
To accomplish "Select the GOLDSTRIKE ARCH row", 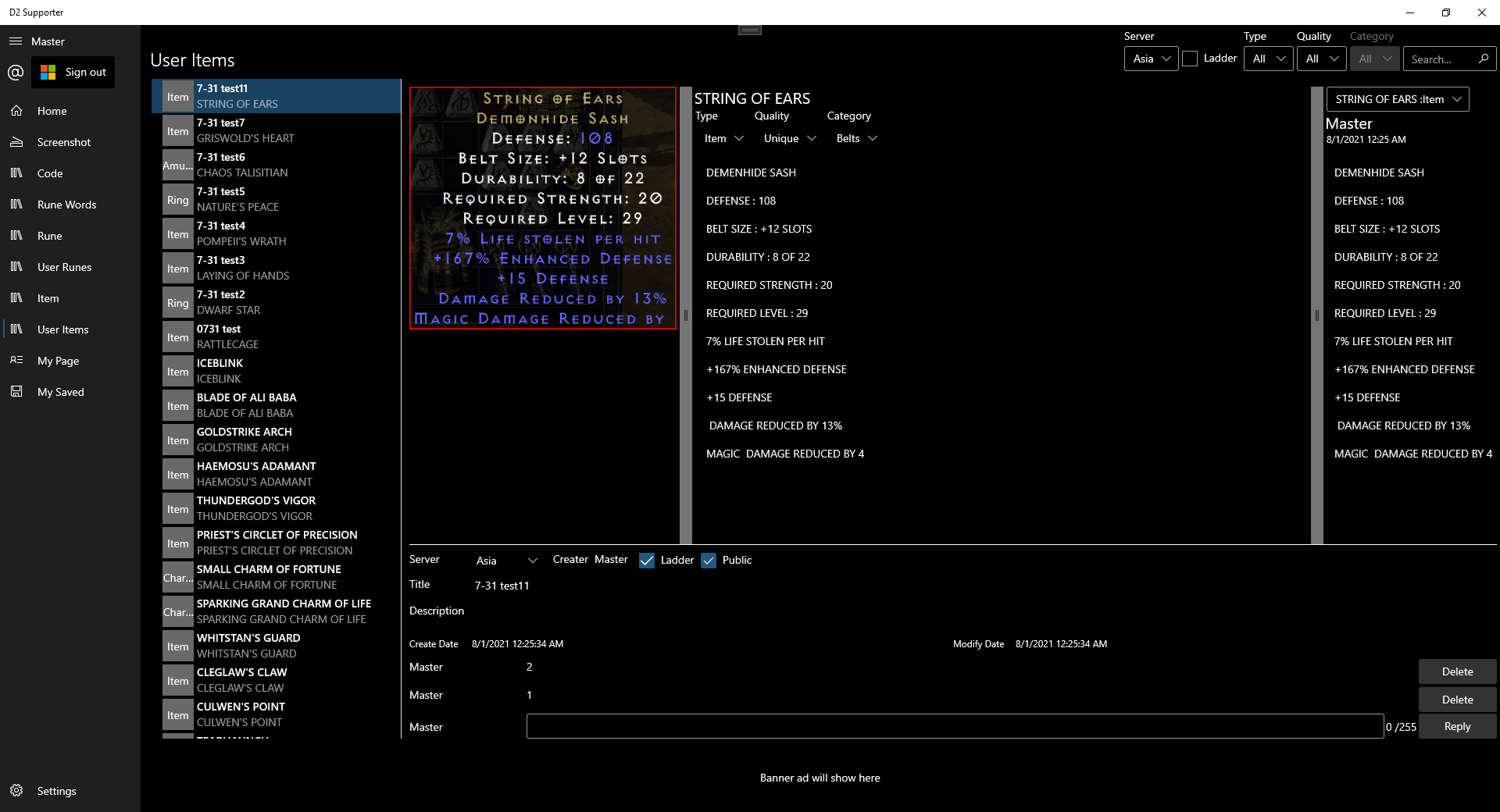I will tap(276, 440).
